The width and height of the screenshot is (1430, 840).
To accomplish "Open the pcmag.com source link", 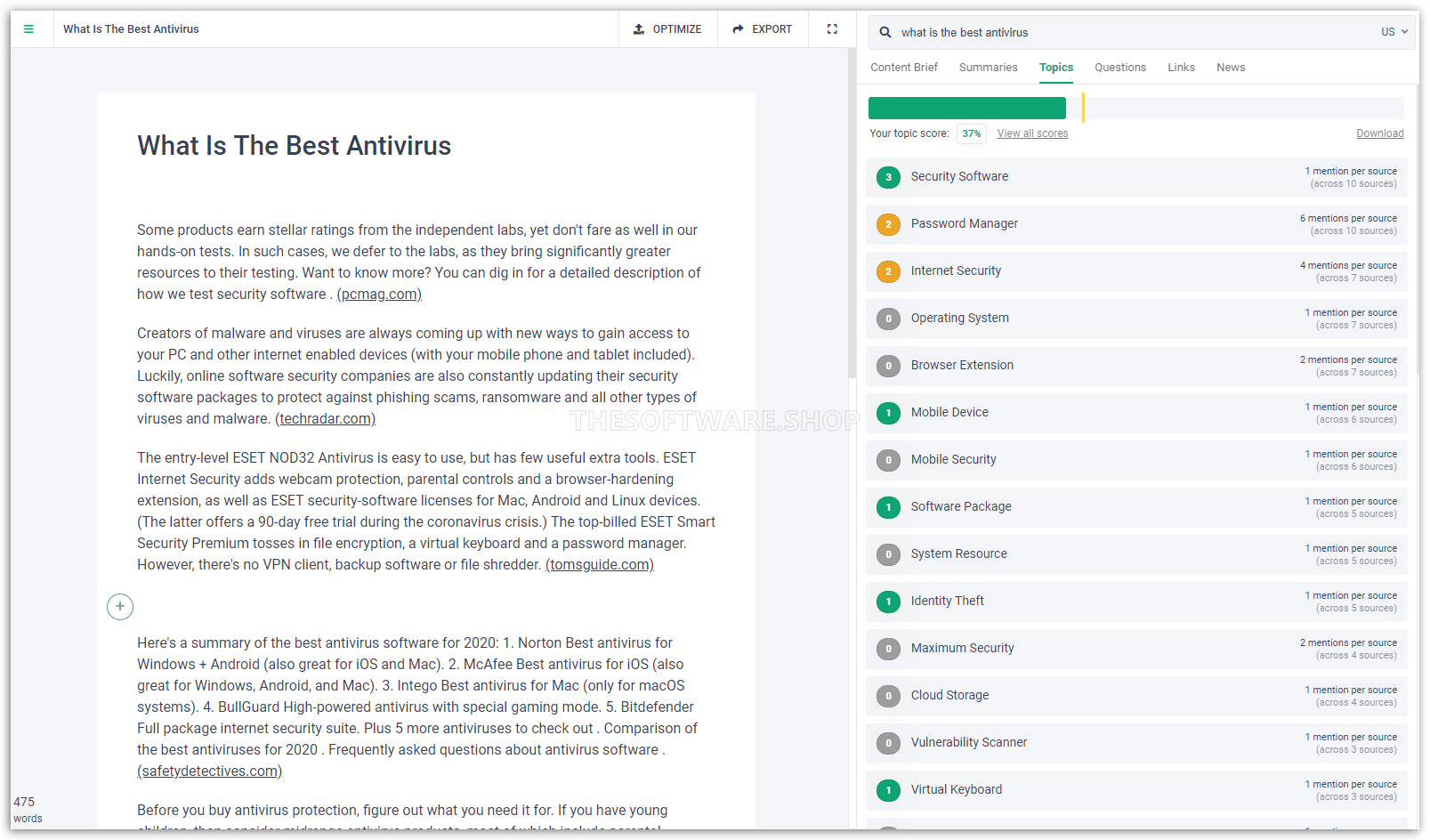I will click(x=379, y=295).
